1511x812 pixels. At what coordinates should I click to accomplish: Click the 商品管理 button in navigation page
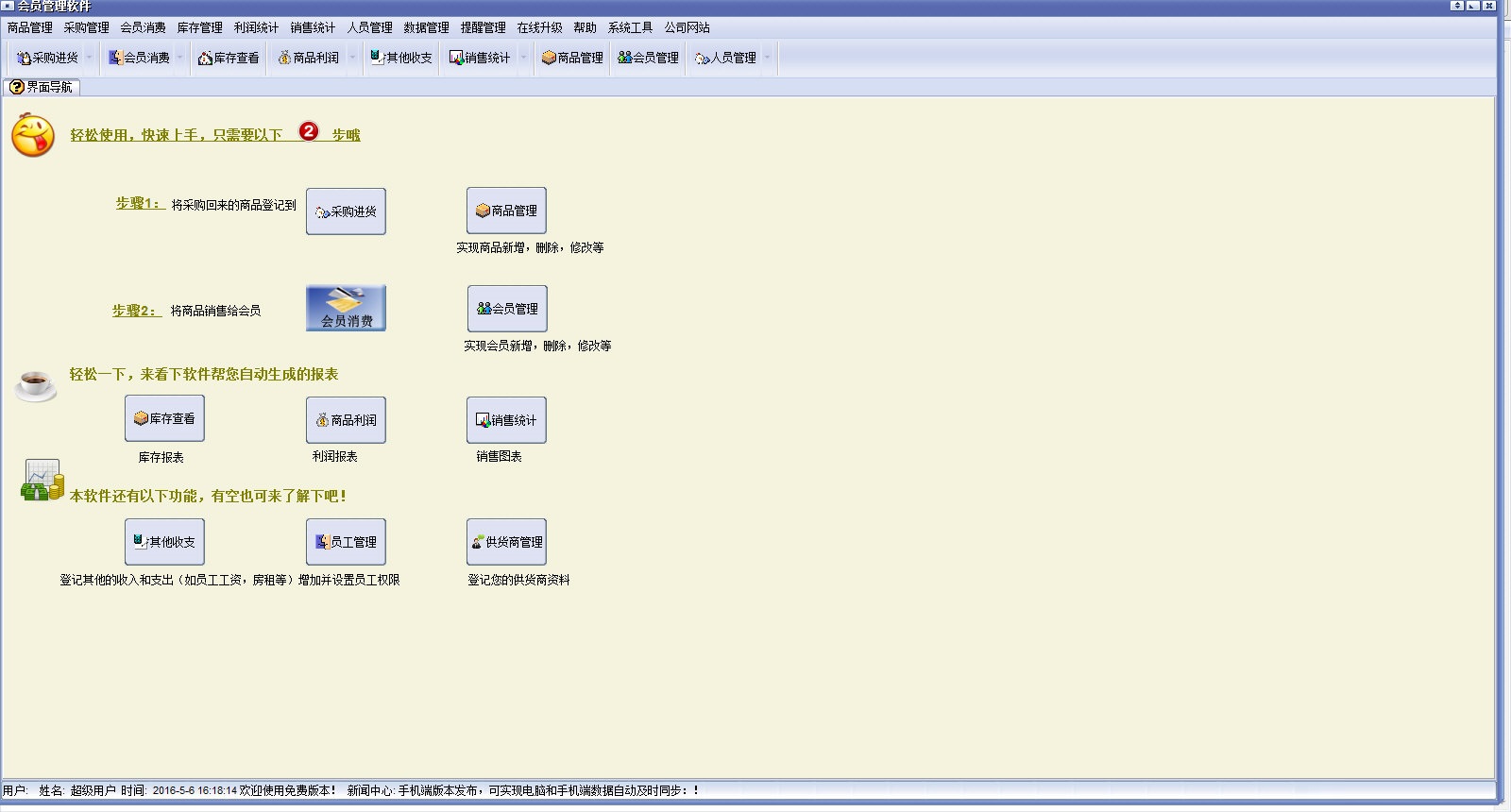506,211
